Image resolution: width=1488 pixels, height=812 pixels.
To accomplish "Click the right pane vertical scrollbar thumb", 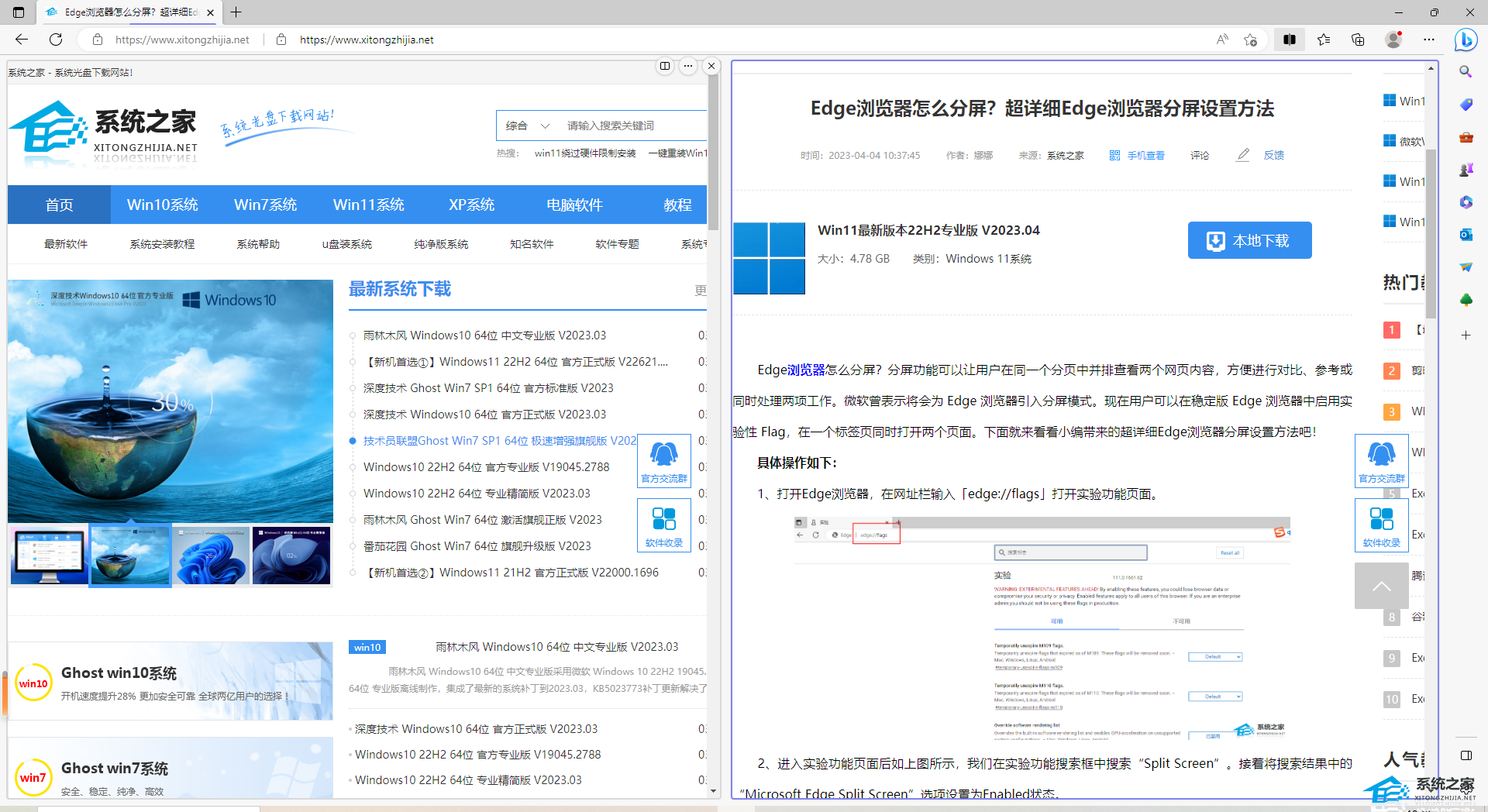I will coord(1431,232).
